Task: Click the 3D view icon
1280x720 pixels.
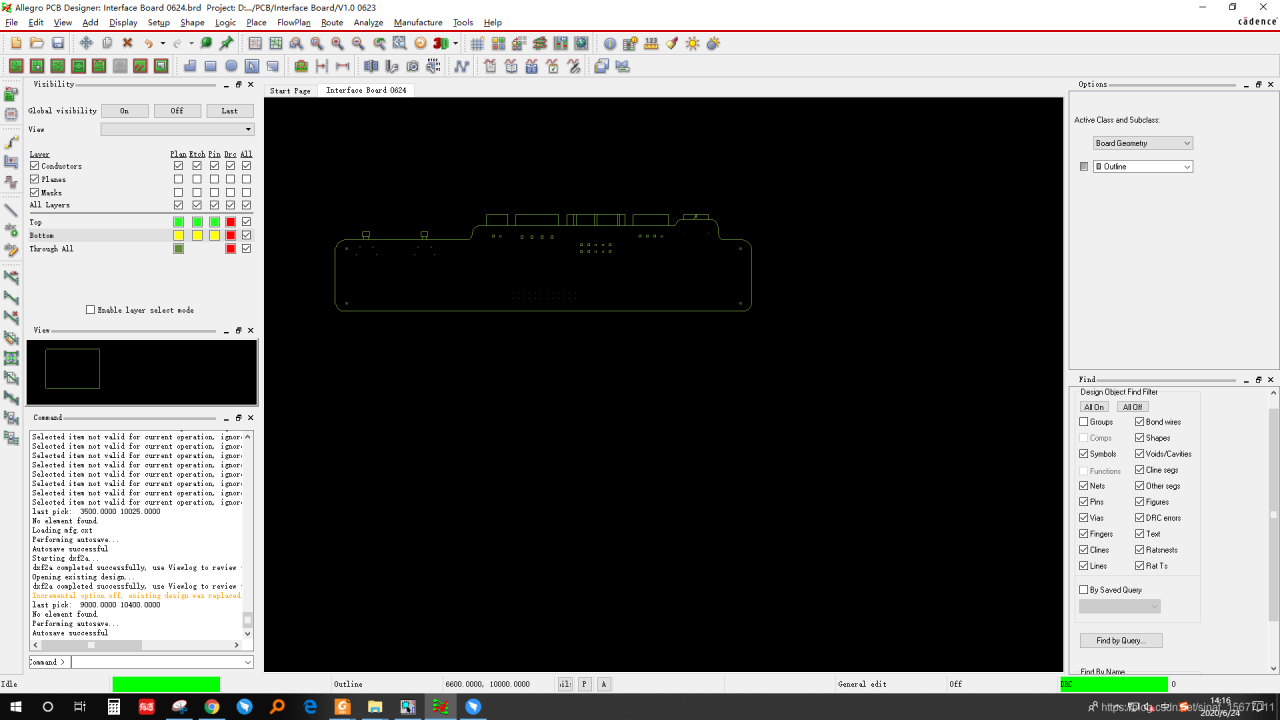Action: click(440, 43)
